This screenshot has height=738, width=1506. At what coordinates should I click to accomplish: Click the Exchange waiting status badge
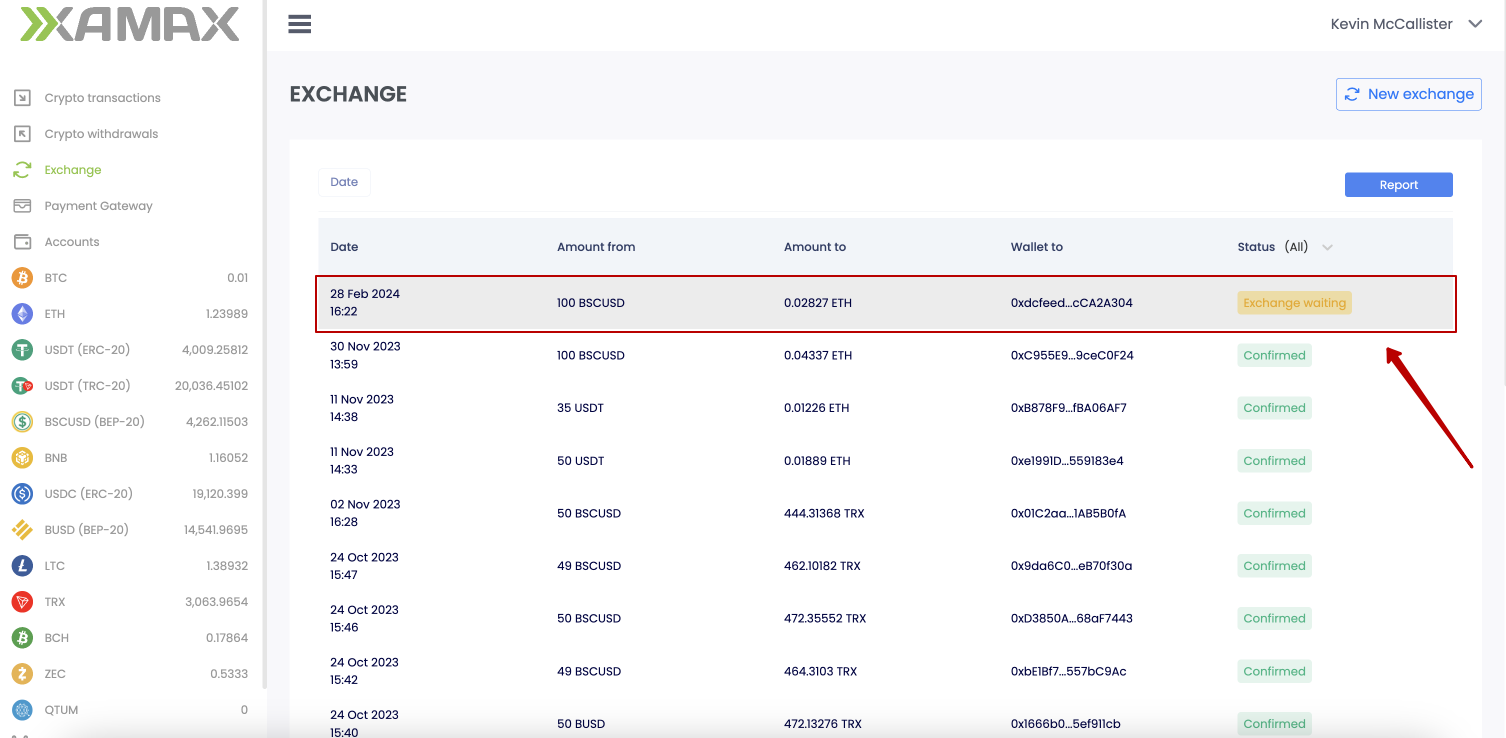tap(1294, 303)
